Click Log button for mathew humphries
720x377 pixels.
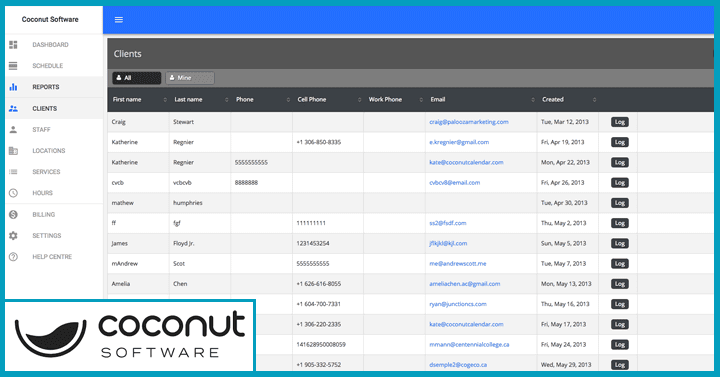point(619,203)
